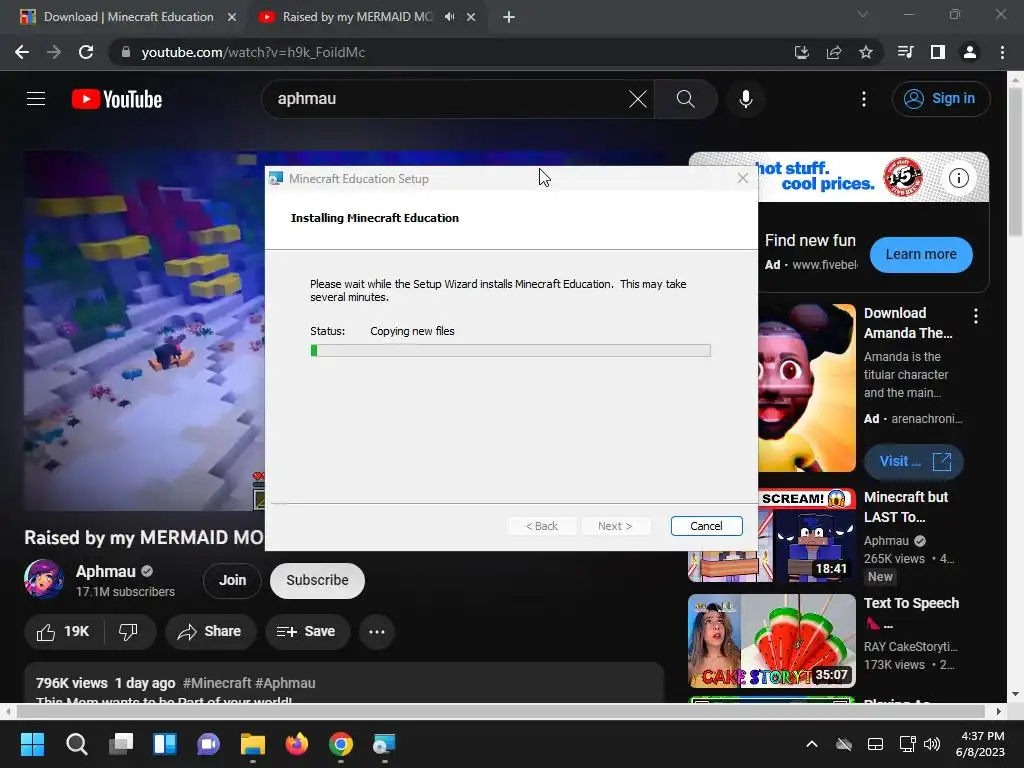This screenshot has width=1024, height=768.
Task: Start voice search with microphone
Action: pyautogui.click(x=745, y=99)
